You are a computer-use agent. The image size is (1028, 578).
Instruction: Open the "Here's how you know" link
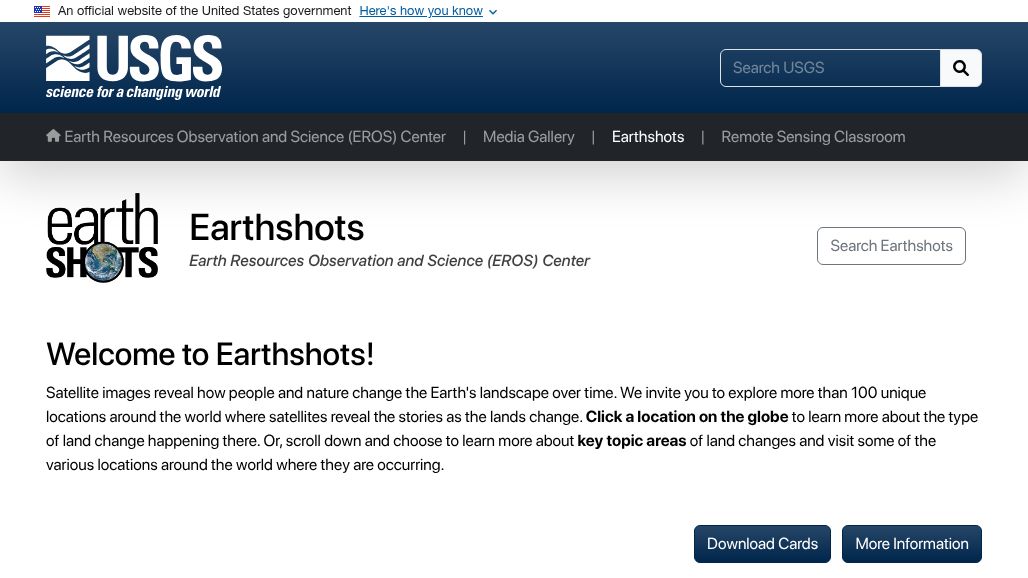pyautogui.click(x=421, y=11)
